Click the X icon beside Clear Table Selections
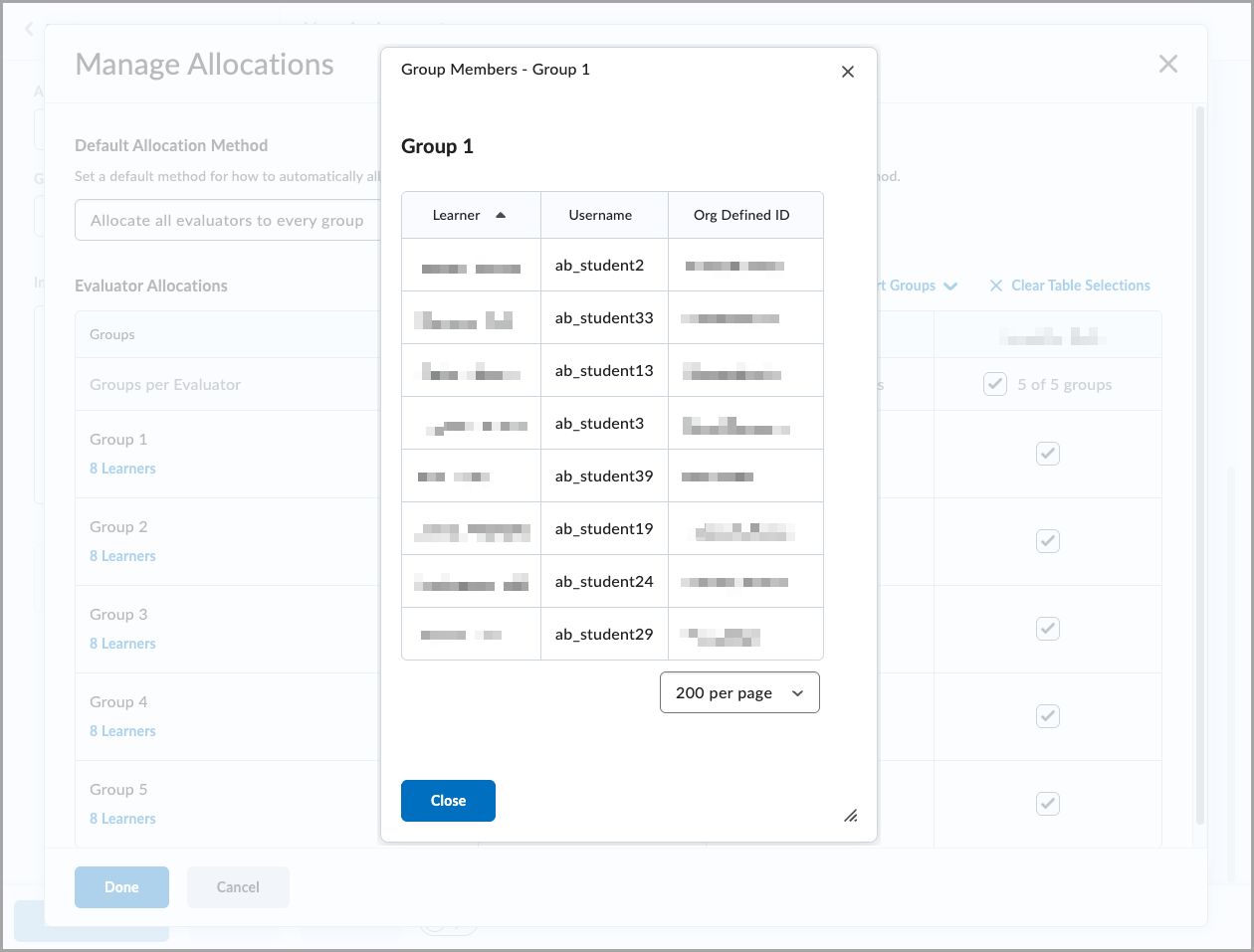 coord(996,286)
